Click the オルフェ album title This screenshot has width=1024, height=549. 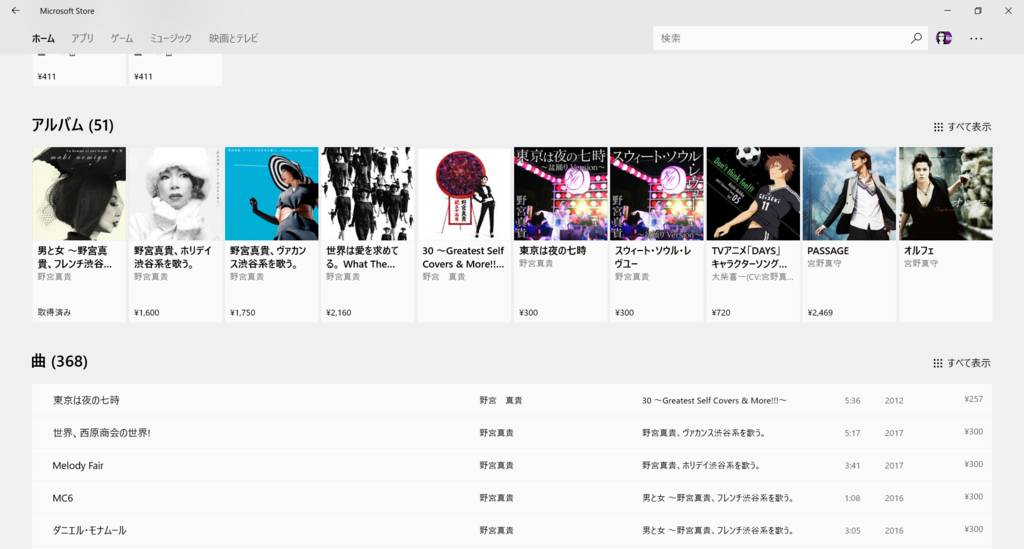[x=919, y=251]
